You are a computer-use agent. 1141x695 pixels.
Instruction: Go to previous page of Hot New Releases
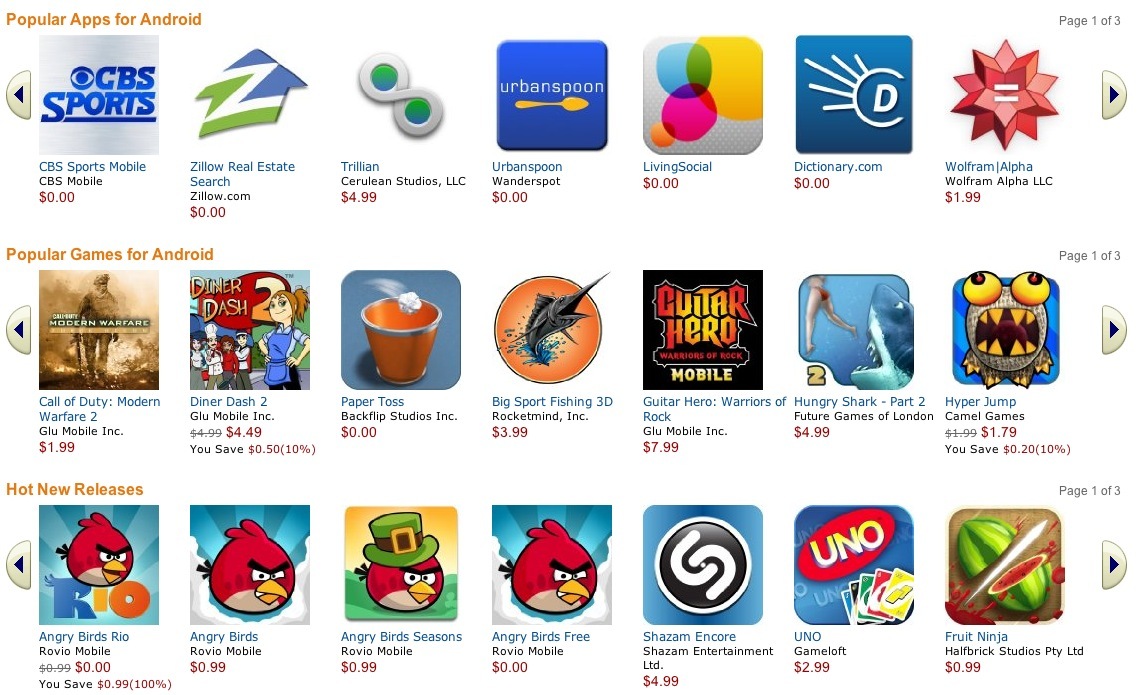[x=19, y=565]
